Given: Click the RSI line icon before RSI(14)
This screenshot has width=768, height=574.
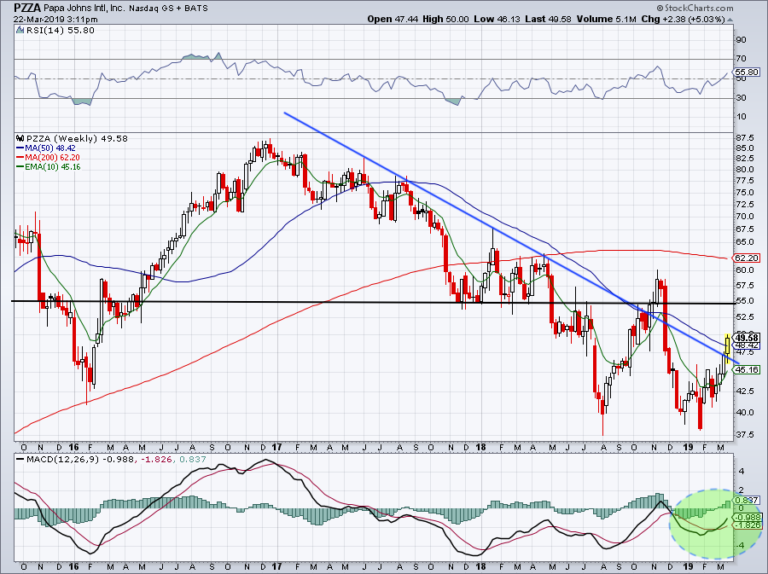Looking at the screenshot, I should click(x=20, y=30).
